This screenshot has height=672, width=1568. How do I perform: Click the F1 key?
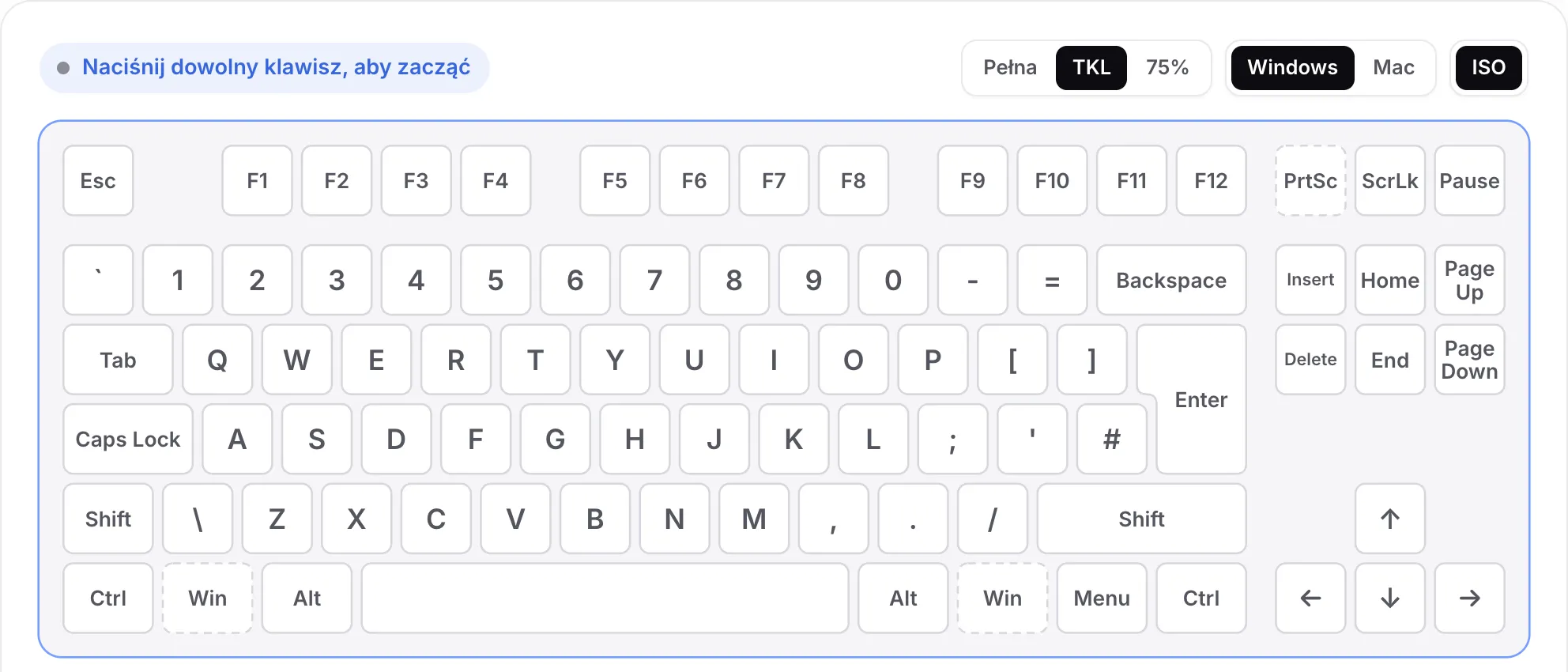(257, 180)
